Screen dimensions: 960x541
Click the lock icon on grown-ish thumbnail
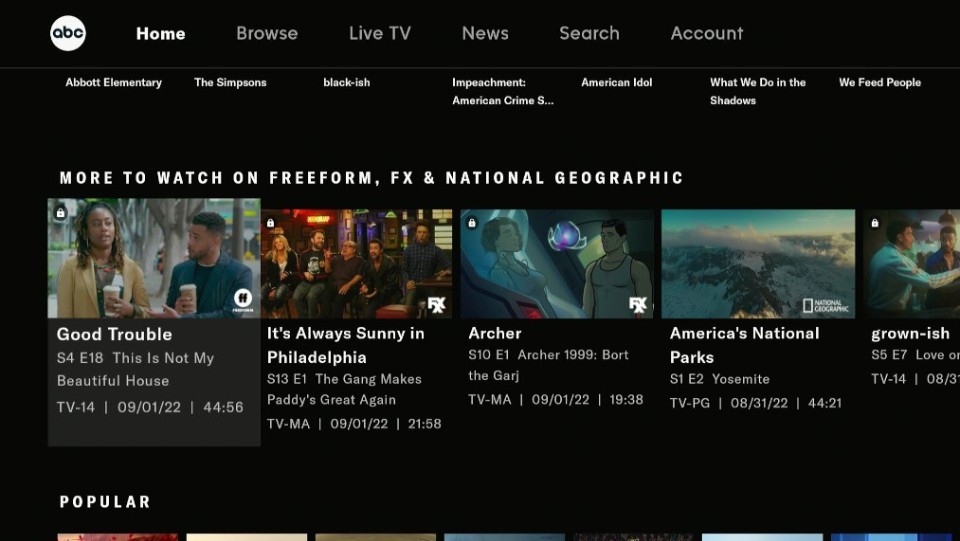(875, 223)
